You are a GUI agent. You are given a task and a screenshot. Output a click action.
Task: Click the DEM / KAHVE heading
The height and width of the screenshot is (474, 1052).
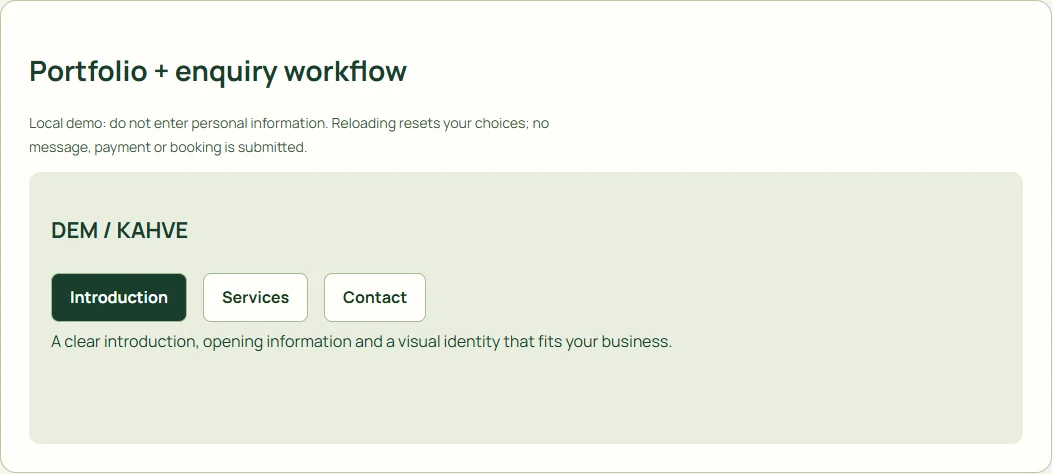pos(119,230)
